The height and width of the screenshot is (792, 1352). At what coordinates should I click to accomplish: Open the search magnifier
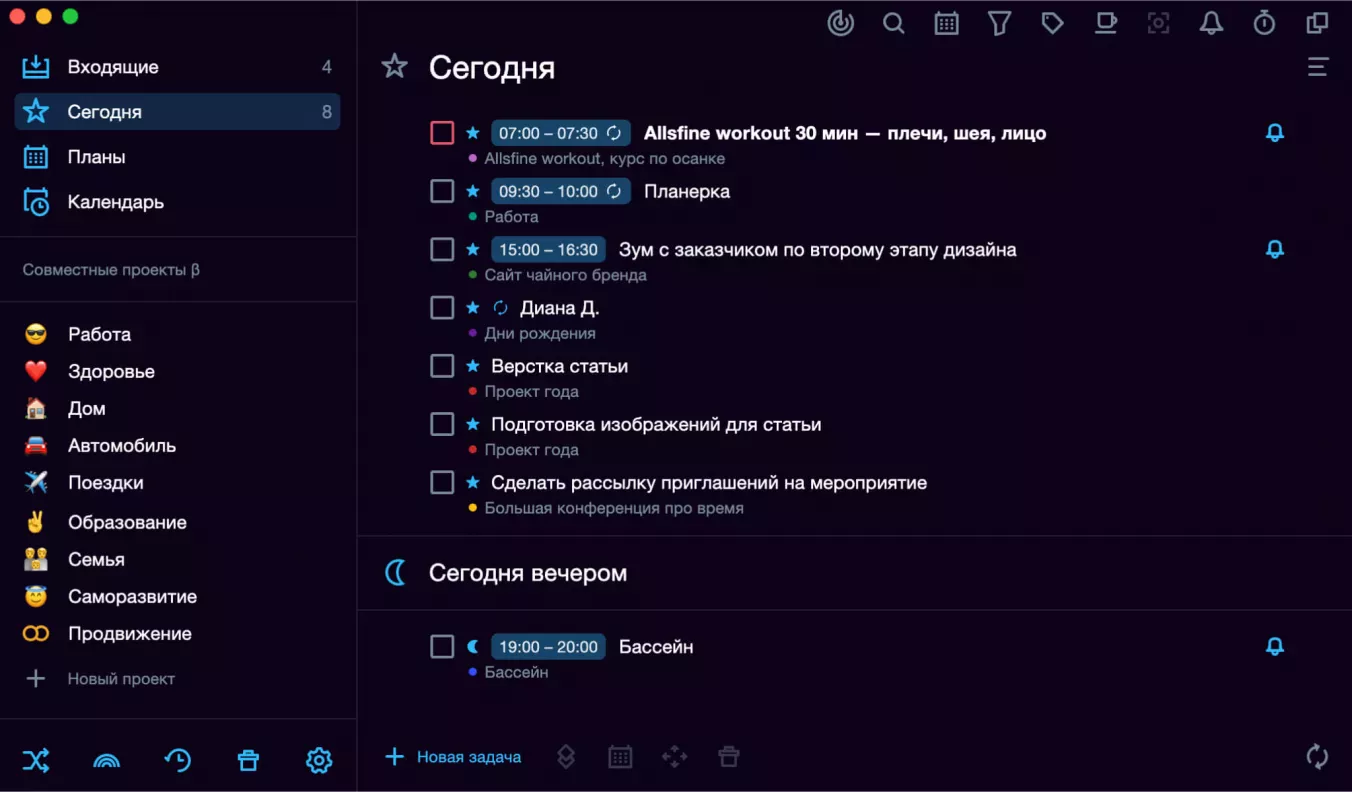click(x=894, y=23)
